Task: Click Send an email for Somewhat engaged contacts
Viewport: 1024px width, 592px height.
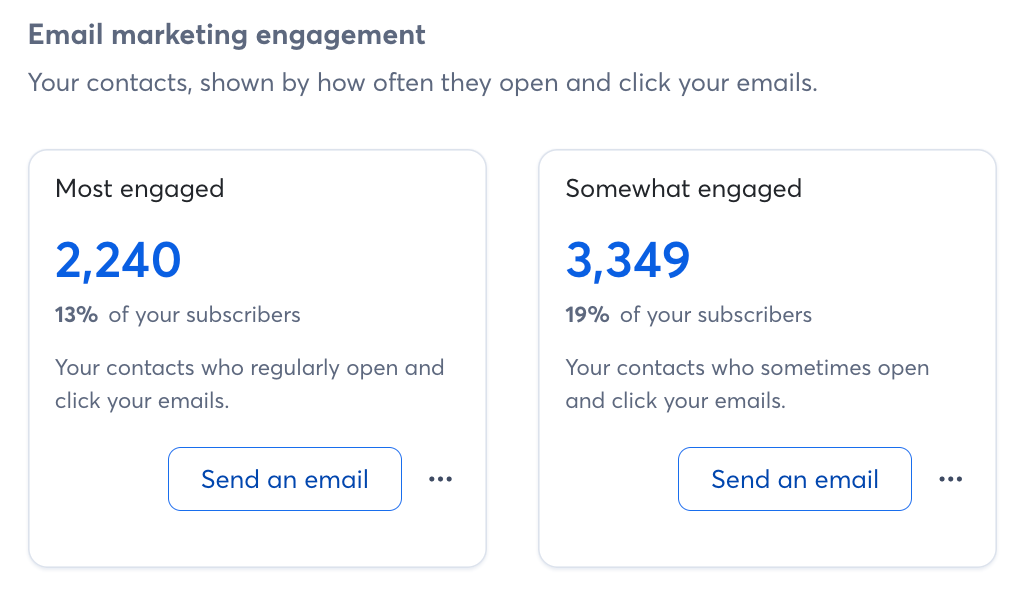Action: tap(795, 479)
